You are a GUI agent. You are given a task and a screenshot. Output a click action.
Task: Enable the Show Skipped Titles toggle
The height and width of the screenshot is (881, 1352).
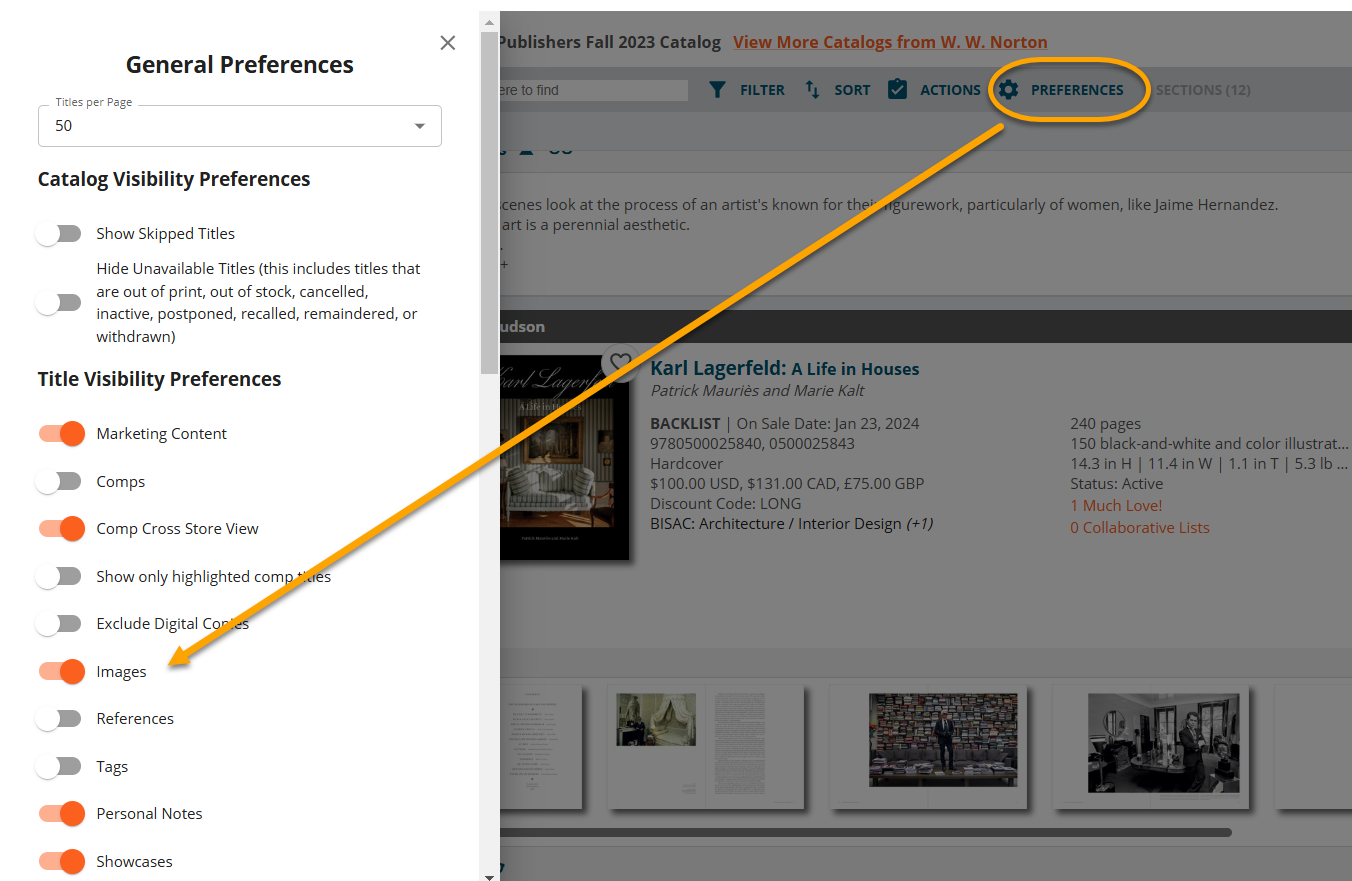pyautogui.click(x=59, y=234)
